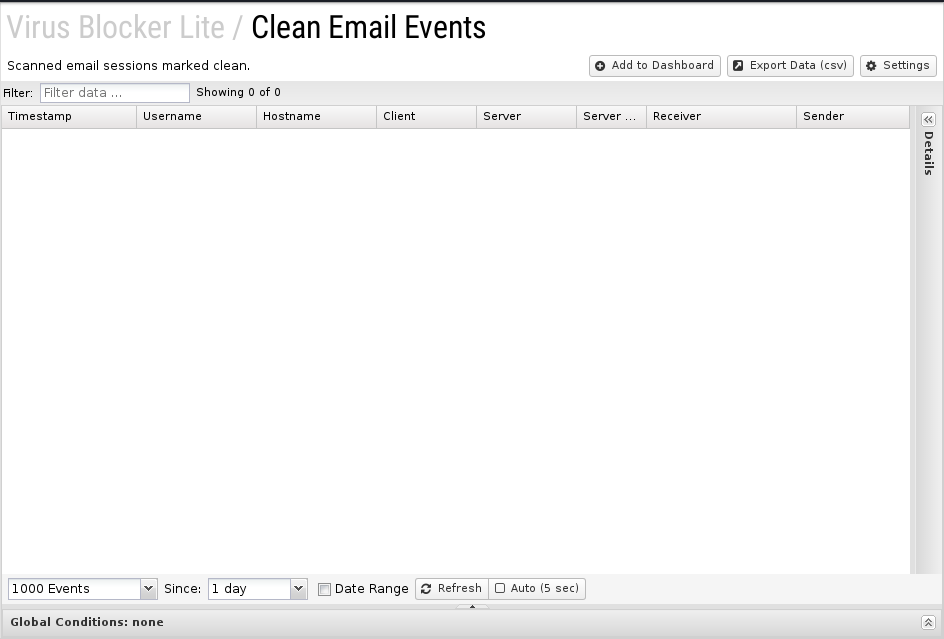Go to Virus Blocker Lite breadcrumb
Viewport: 944px width, 639px height.
coord(116,27)
